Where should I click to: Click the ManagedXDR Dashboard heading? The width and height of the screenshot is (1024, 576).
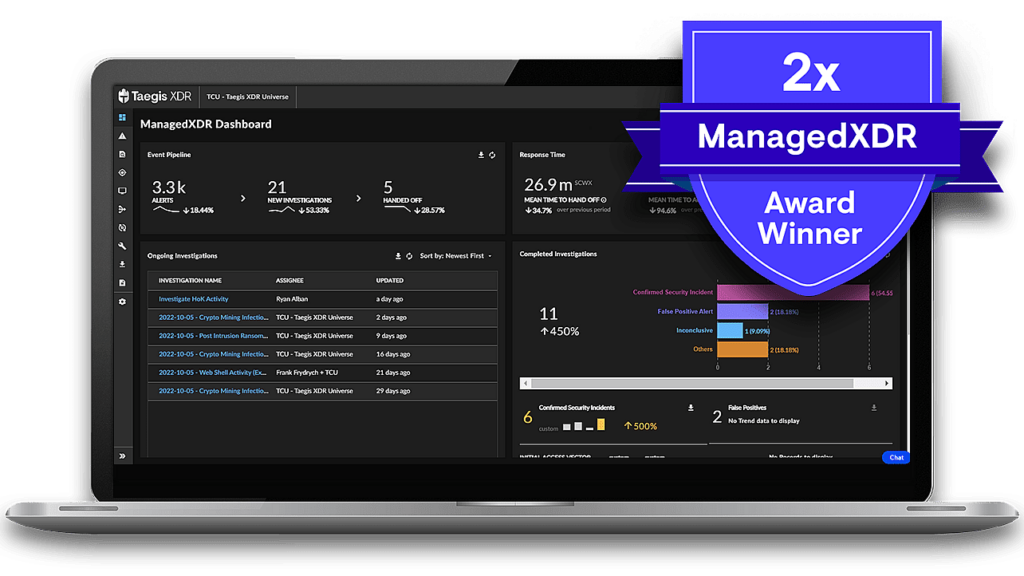(206, 124)
